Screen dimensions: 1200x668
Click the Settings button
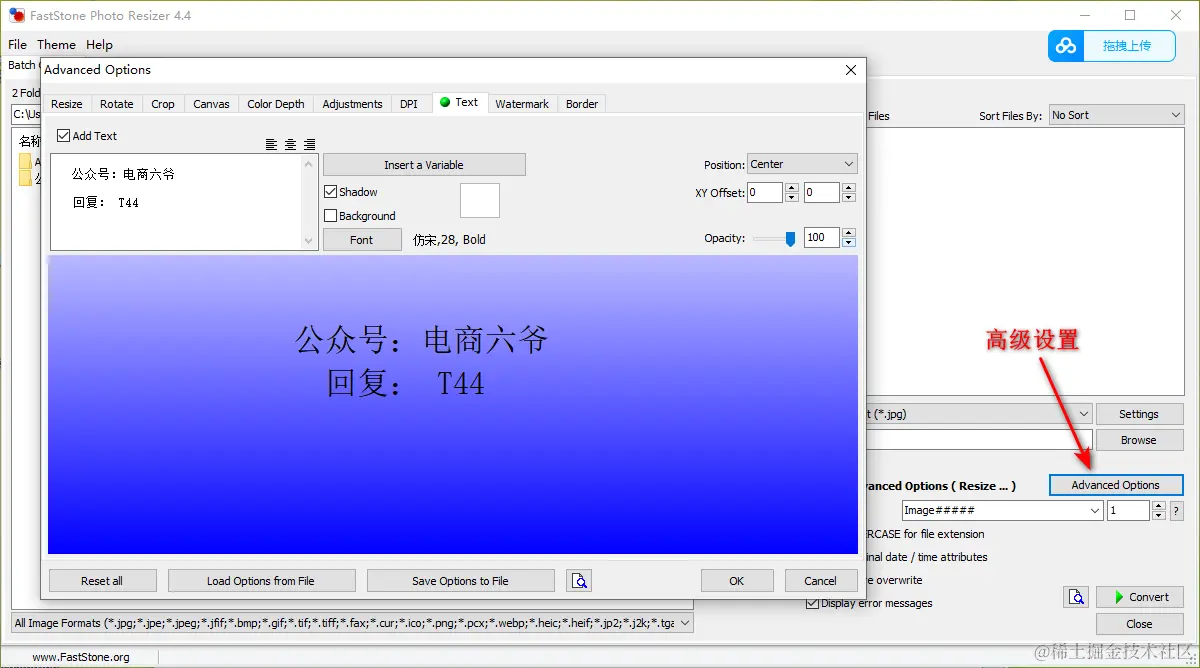(x=1139, y=414)
